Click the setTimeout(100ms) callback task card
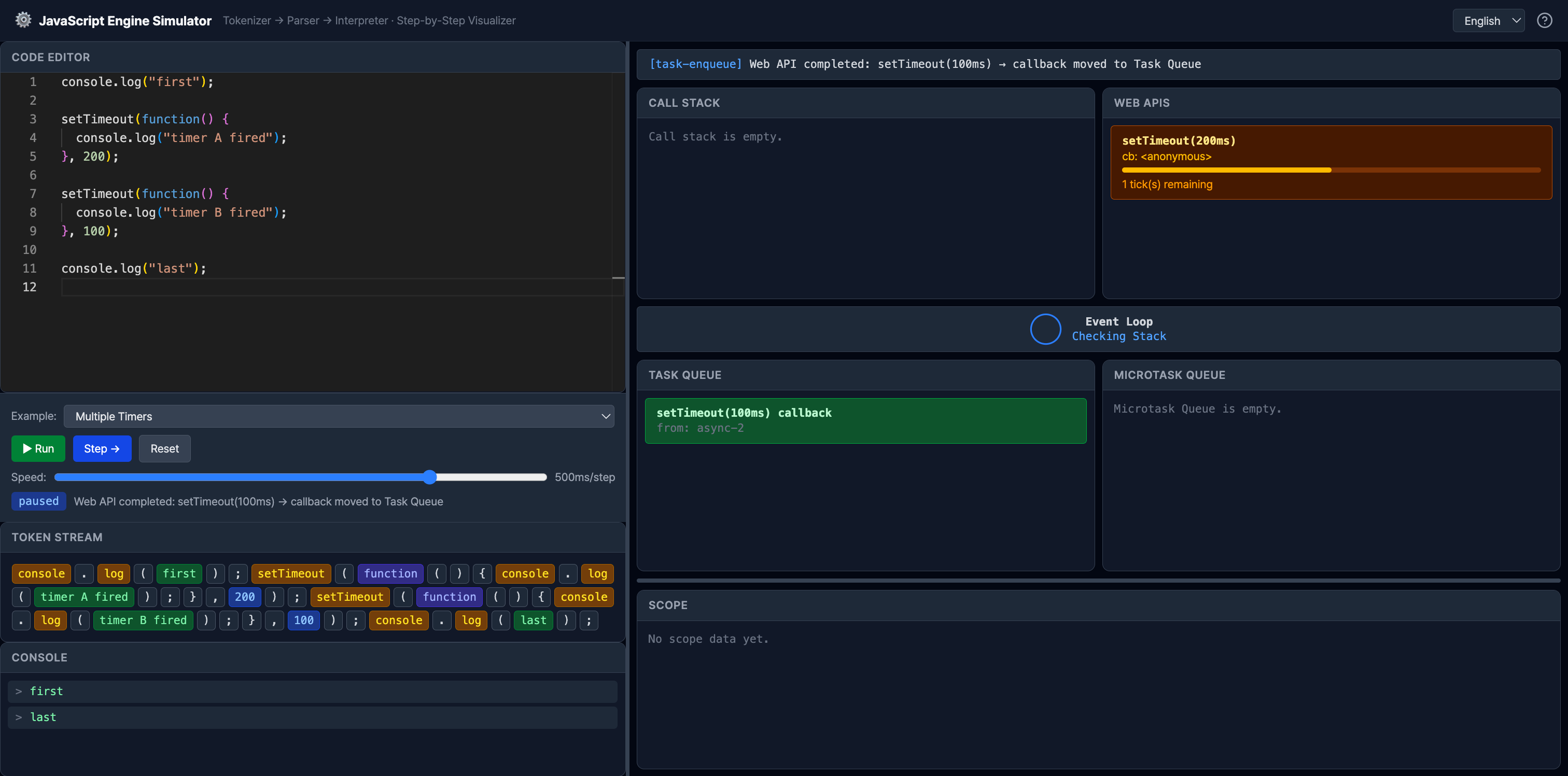 pyautogui.click(x=865, y=420)
